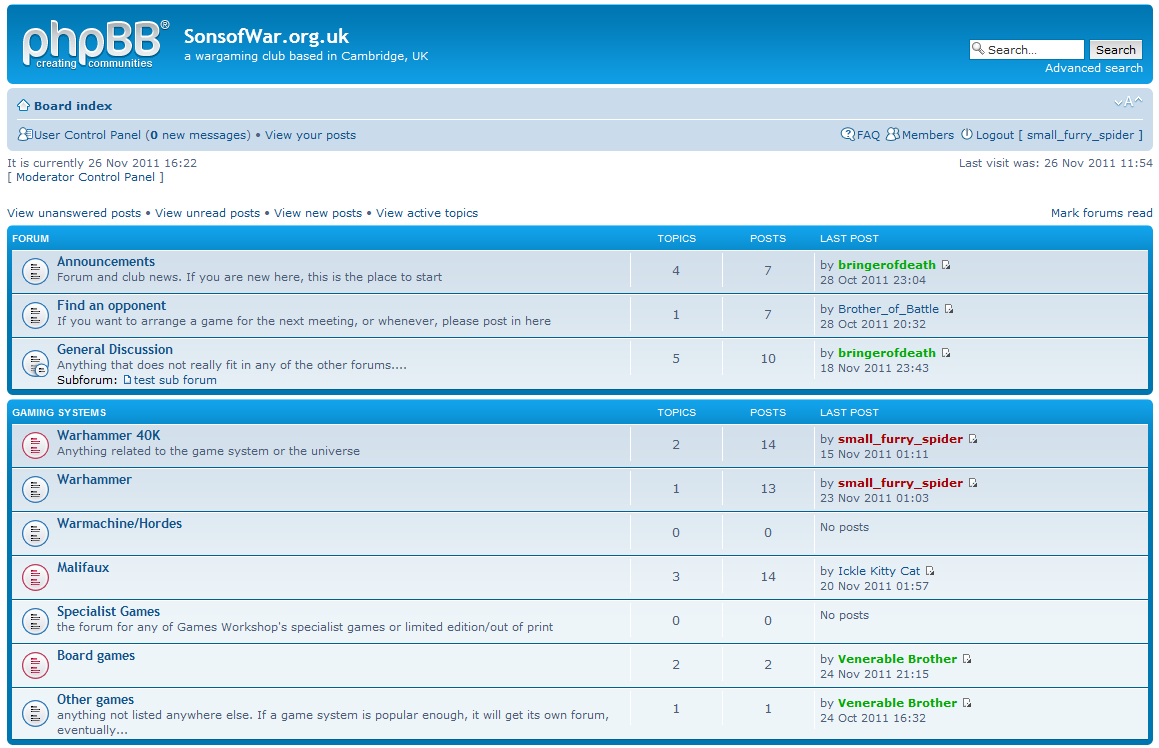
Task: View latest post icon in Announcements row
Action: coord(945,265)
